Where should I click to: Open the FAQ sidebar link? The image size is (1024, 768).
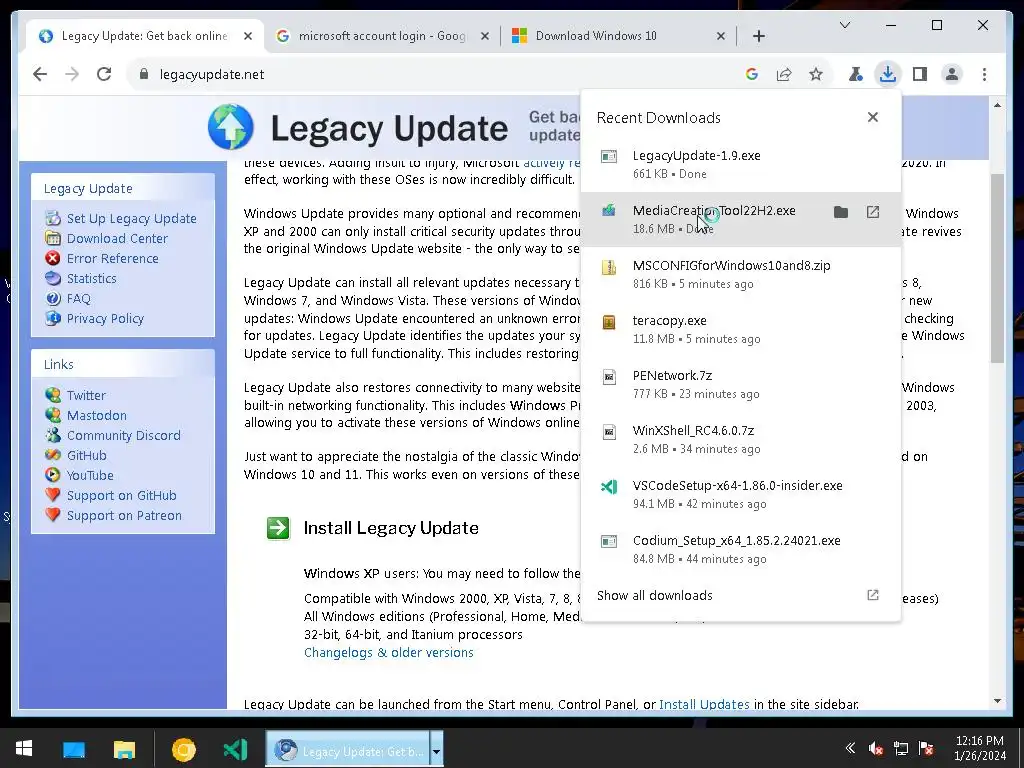pyautogui.click(x=78, y=298)
